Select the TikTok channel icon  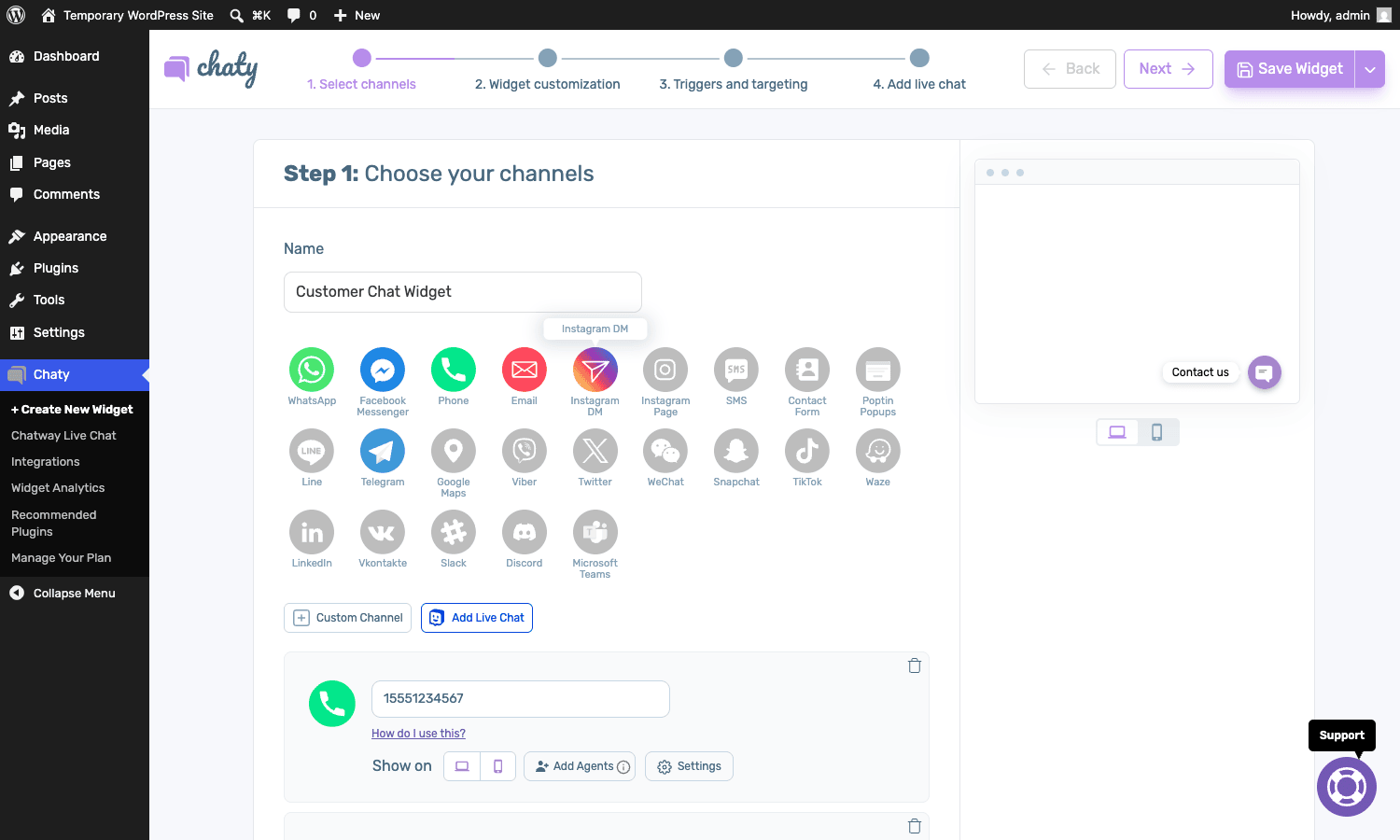807,452
